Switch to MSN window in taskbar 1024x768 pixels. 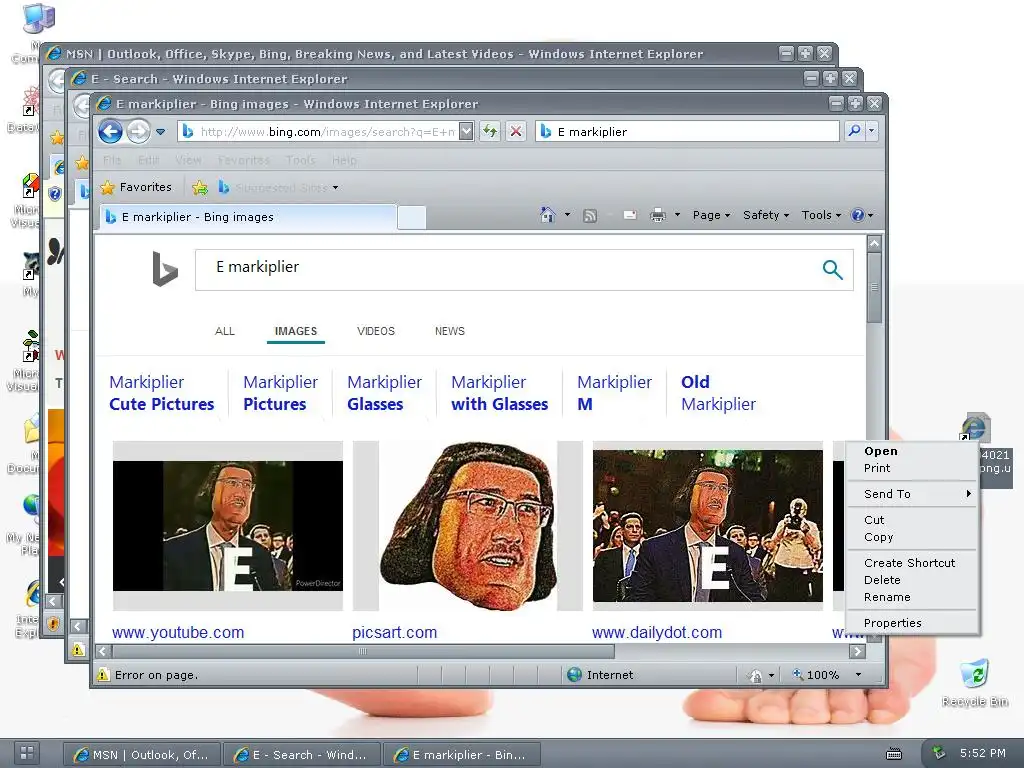click(x=142, y=755)
